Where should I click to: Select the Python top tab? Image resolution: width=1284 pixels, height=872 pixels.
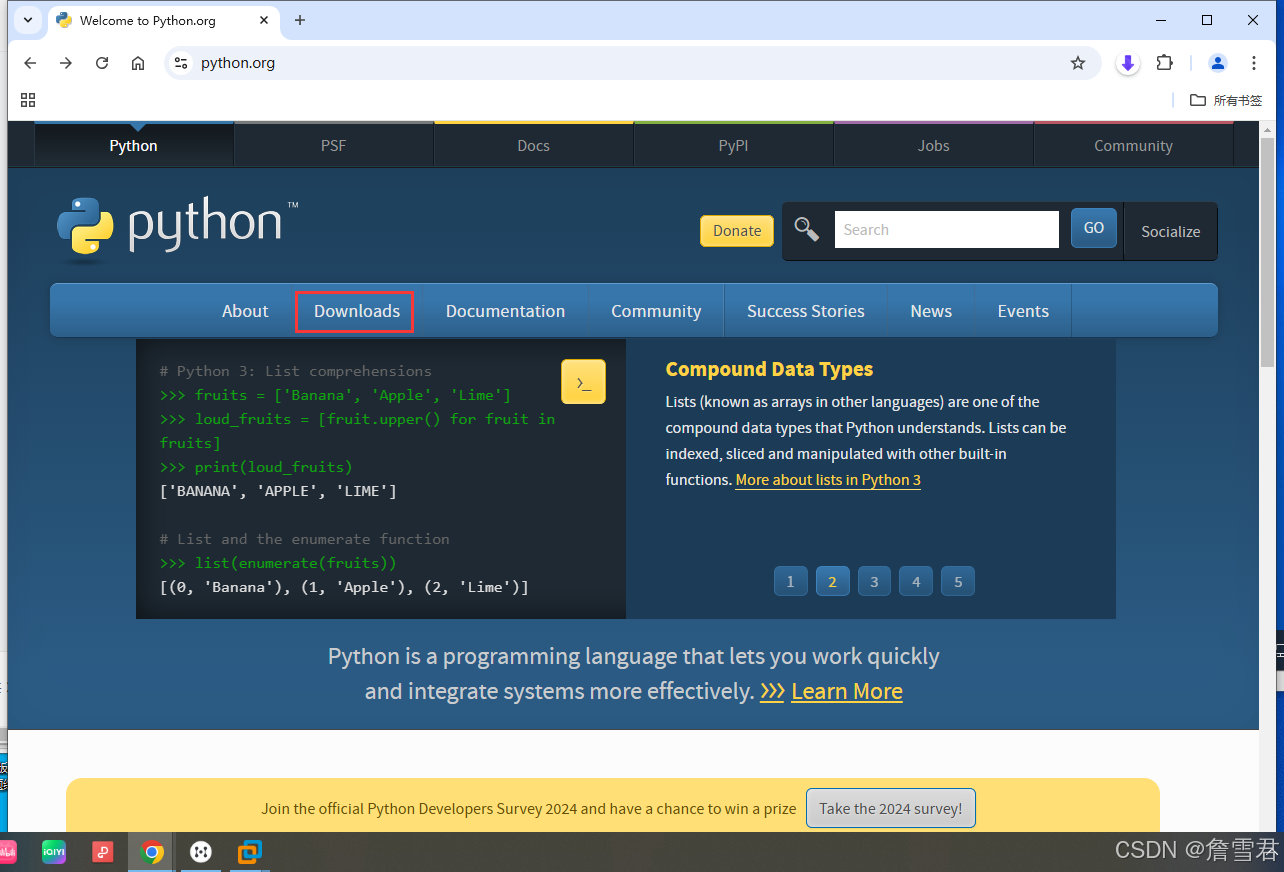(133, 145)
